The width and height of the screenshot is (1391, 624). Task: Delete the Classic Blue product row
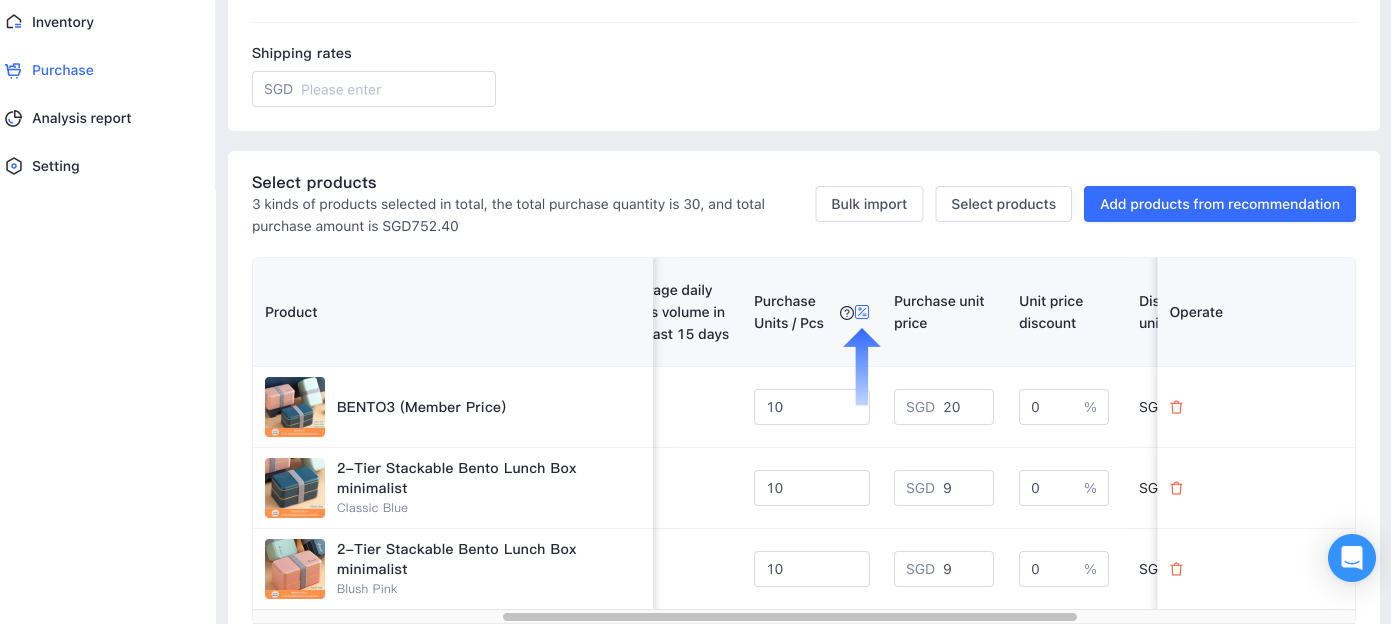(1176, 488)
